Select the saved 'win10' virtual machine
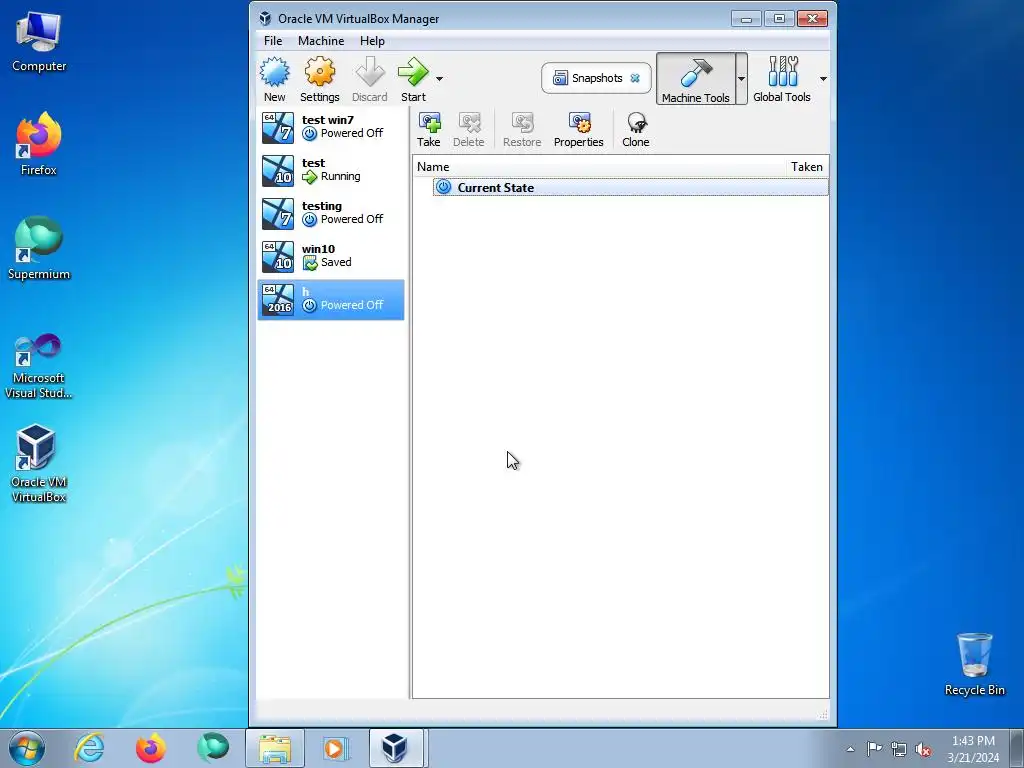The image size is (1024, 768). coord(331,257)
